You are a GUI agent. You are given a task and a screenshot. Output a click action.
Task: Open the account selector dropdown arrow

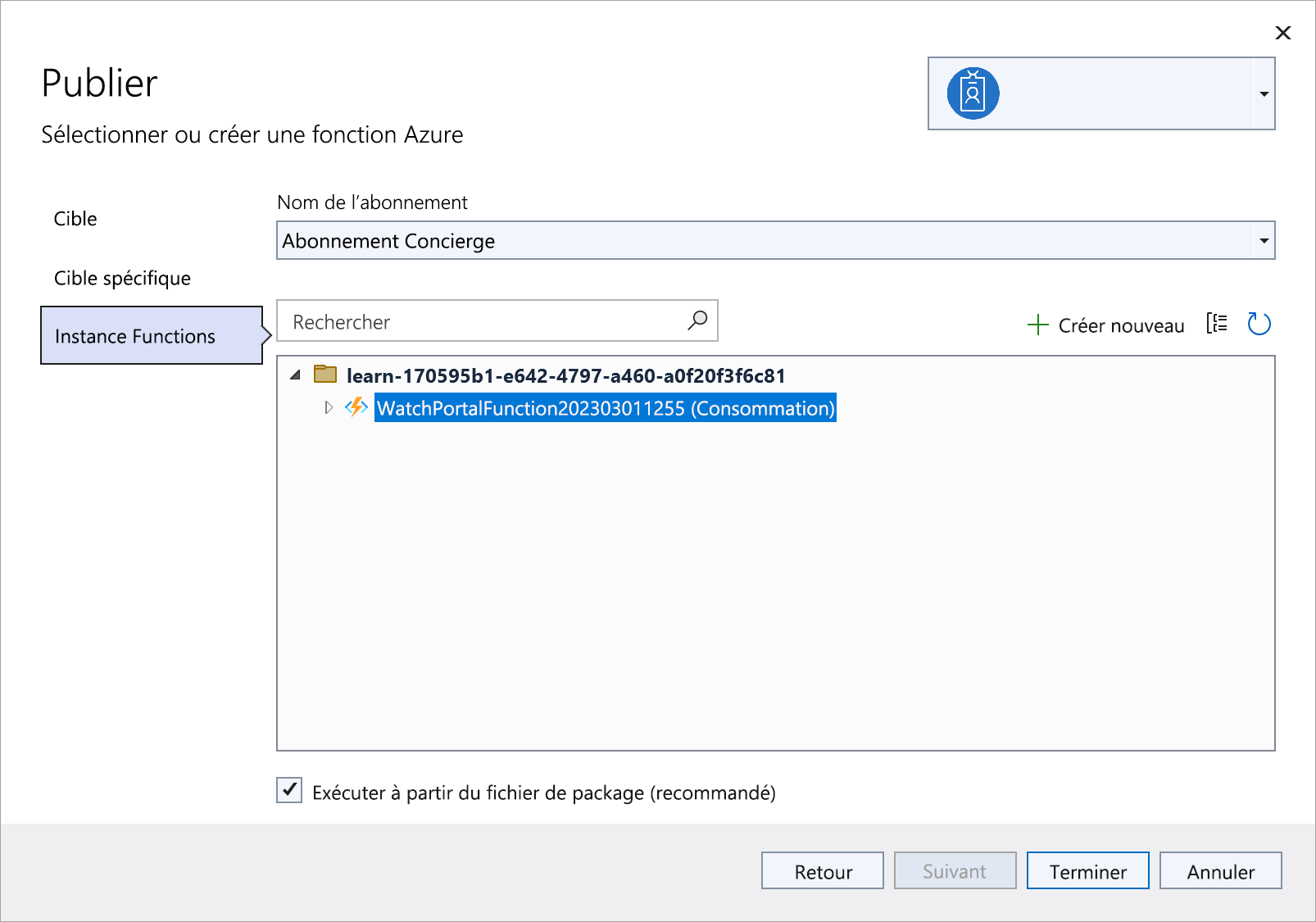tap(1264, 93)
